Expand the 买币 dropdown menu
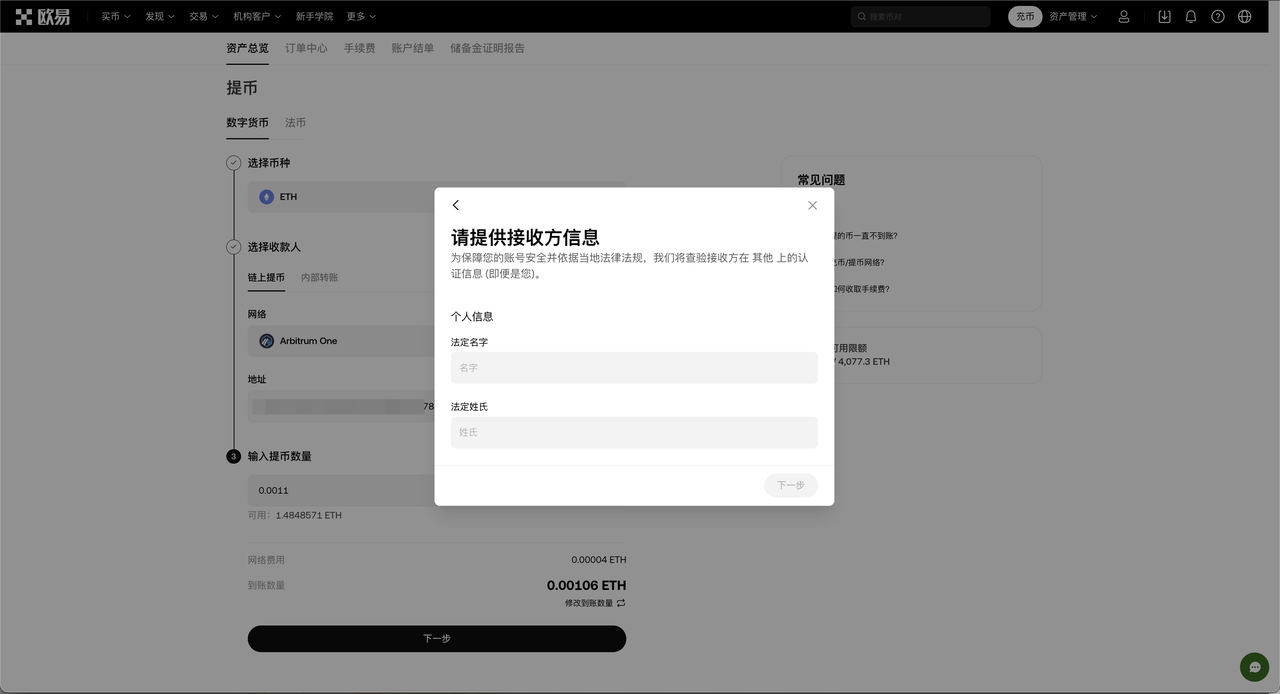 tap(115, 17)
